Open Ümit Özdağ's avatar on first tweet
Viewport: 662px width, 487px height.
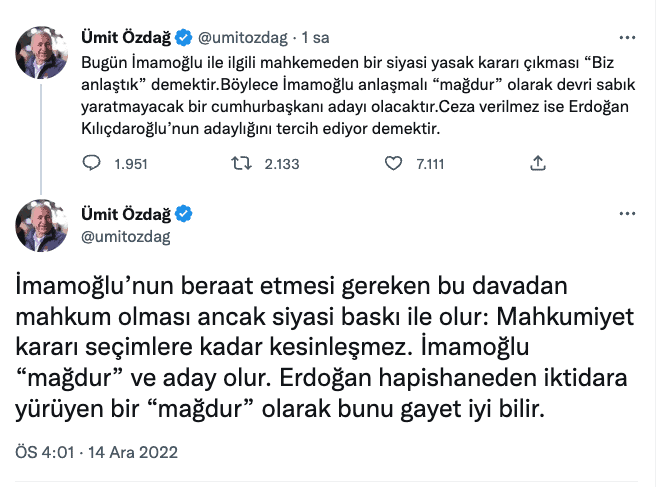pos(41,52)
